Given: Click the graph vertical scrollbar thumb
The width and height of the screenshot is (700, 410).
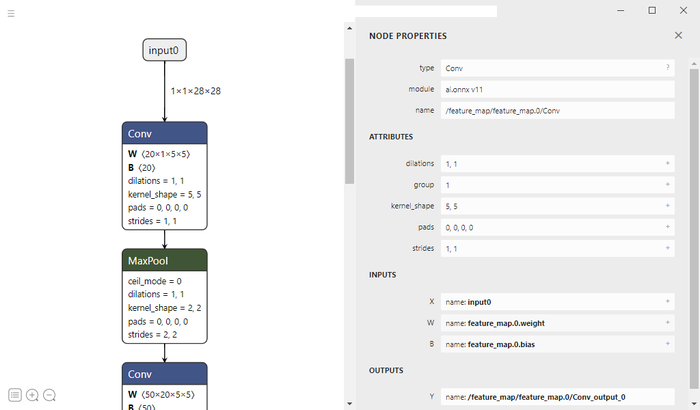Looking at the screenshot, I should tap(349, 120).
